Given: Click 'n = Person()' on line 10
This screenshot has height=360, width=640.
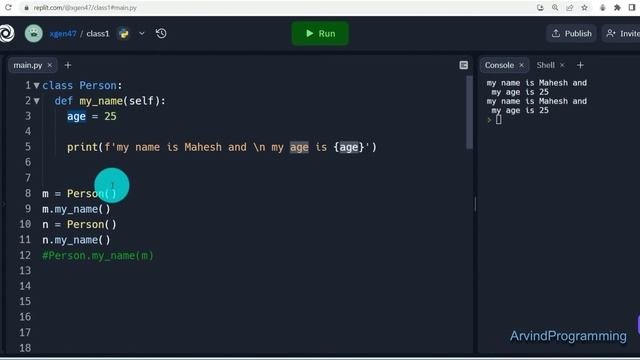Looking at the screenshot, I should point(79,224).
